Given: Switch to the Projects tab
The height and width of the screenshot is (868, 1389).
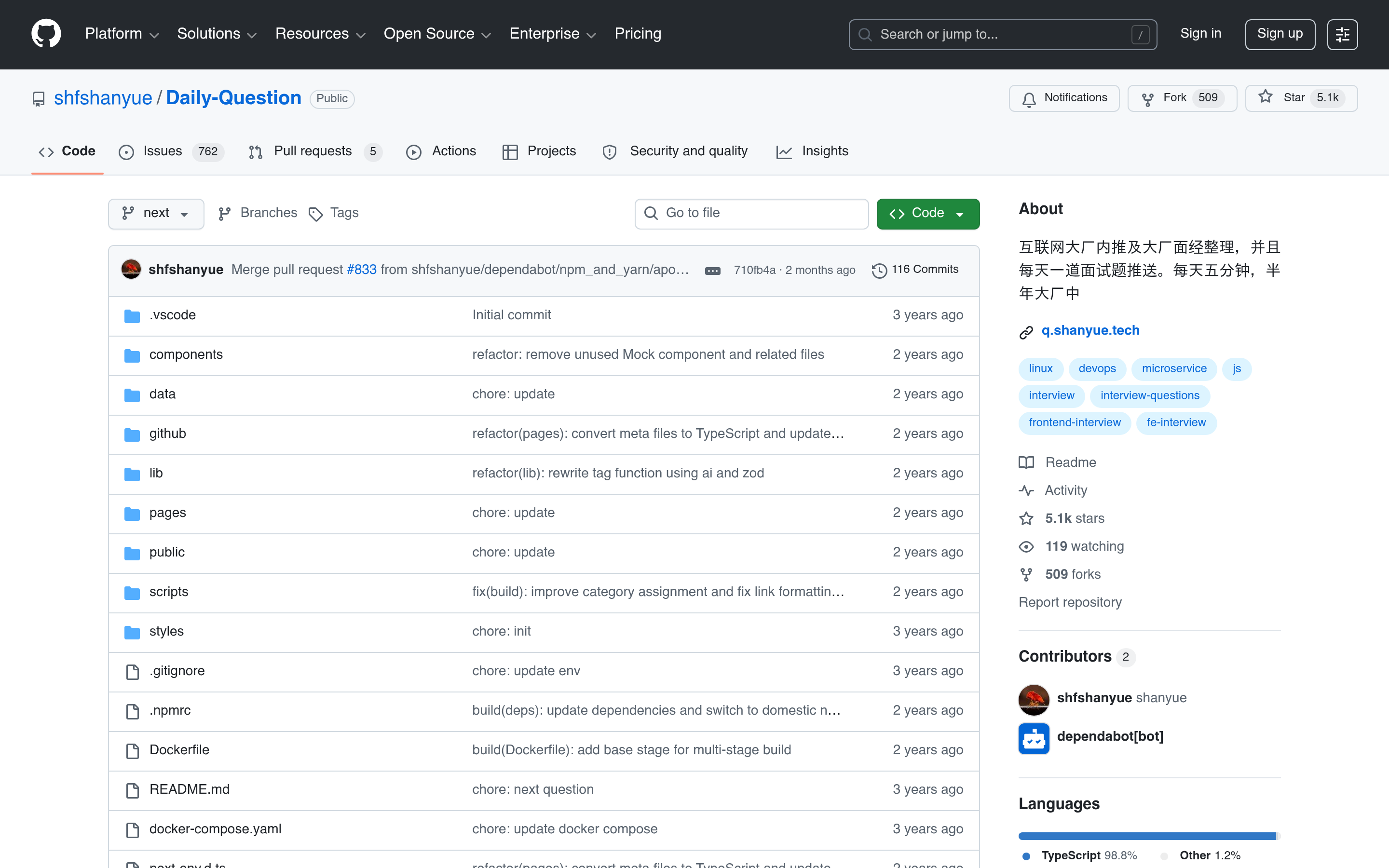Looking at the screenshot, I should tap(539, 151).
